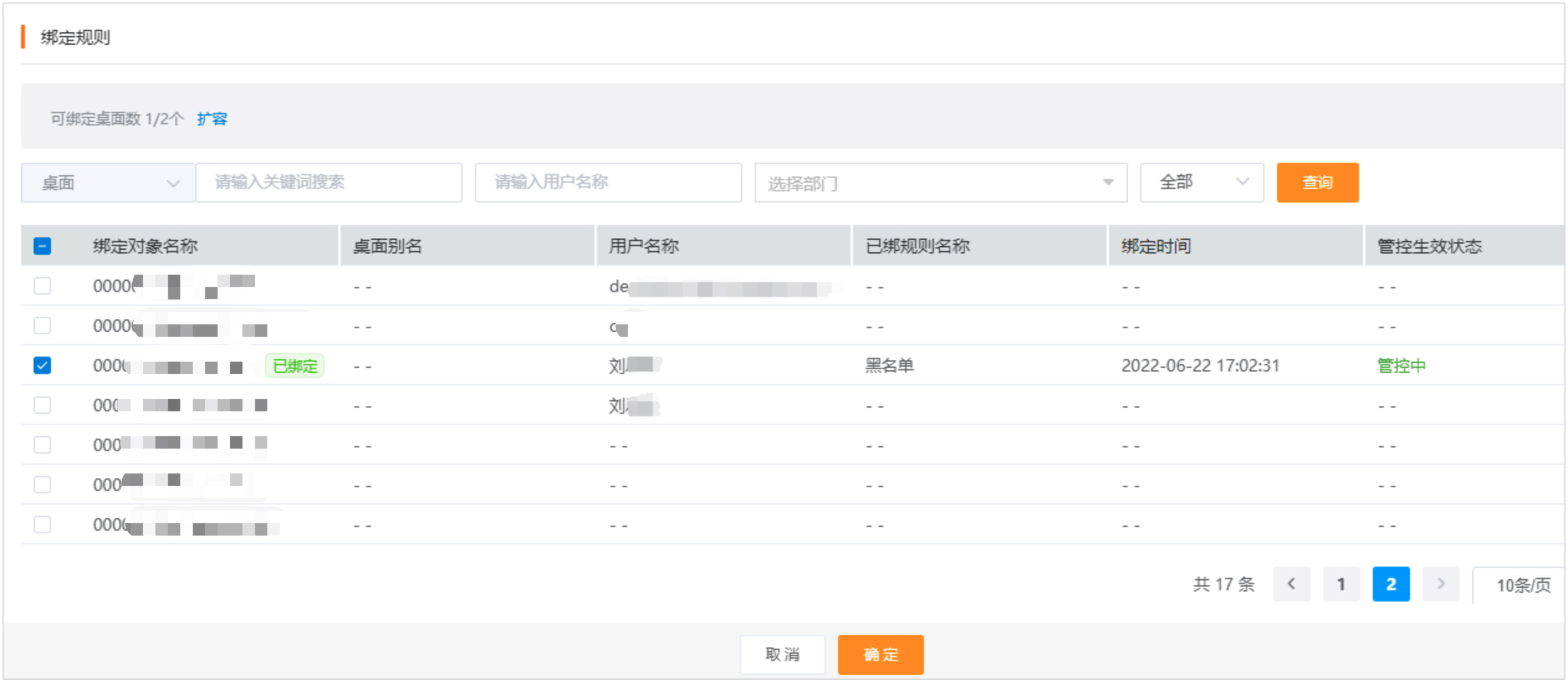Screen dimensions: 1568x681
Task: Open the 扩容 capacity expansion link
Action: coord(212,118)
